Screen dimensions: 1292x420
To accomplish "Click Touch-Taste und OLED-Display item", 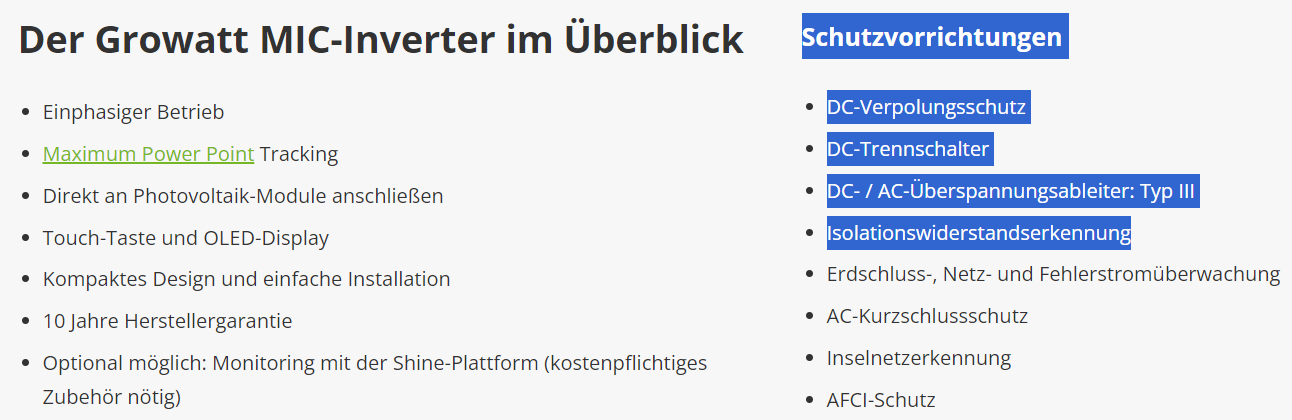I will (186, 238).
